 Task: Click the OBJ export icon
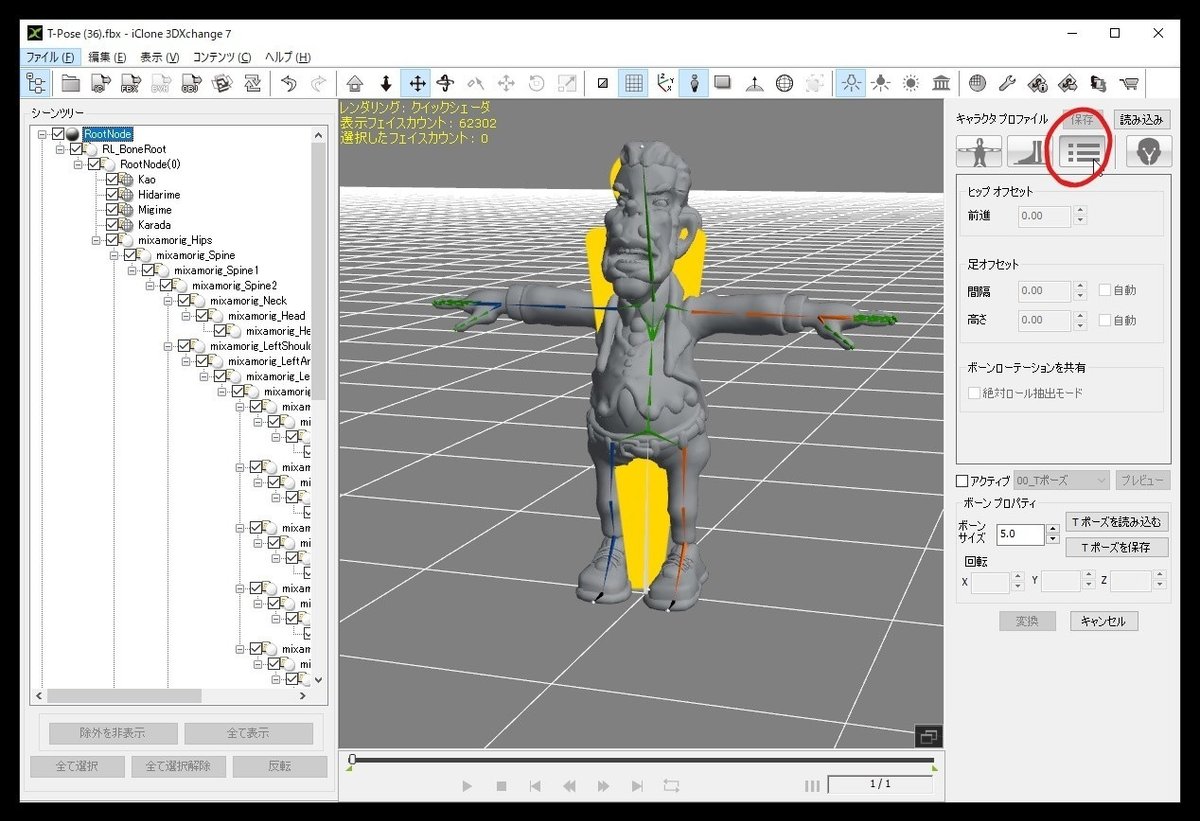click(x=191, y=83)
